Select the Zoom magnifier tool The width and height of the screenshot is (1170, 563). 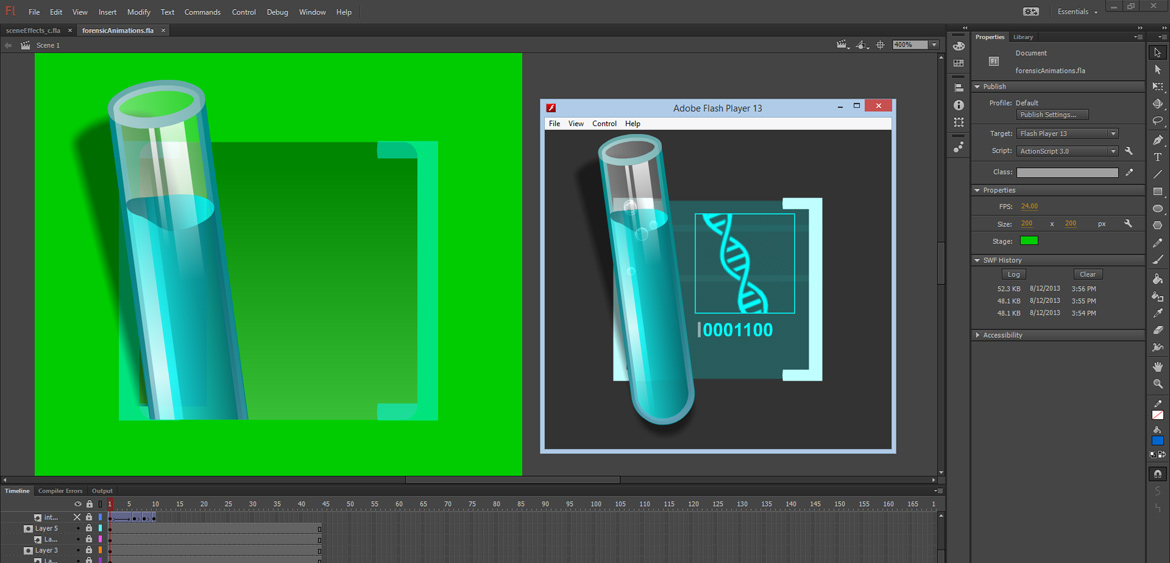(1158, 384)
